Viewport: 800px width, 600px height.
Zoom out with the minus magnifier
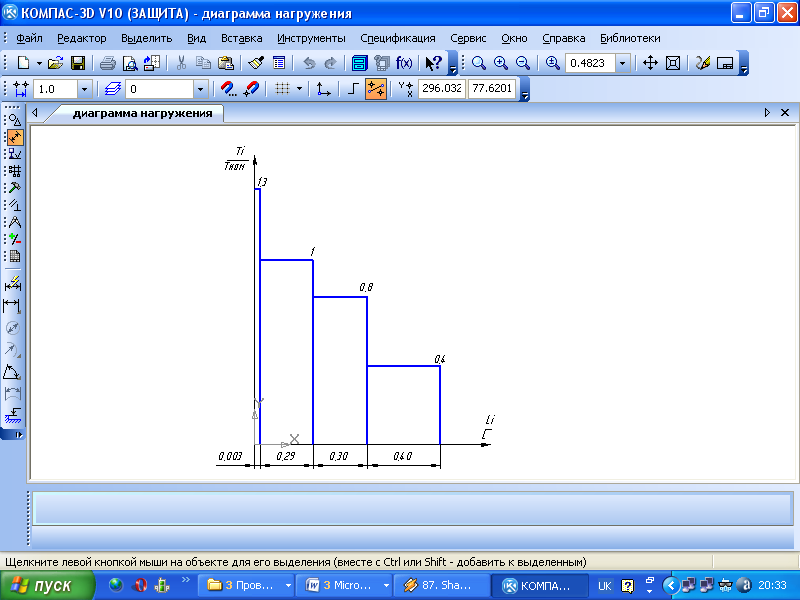(523, 63)
